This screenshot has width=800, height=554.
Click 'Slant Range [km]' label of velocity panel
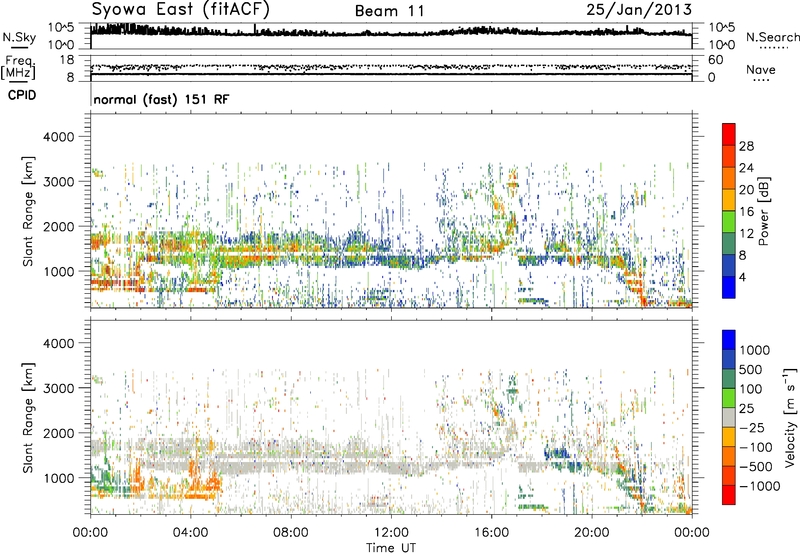[x=28, y=418]
